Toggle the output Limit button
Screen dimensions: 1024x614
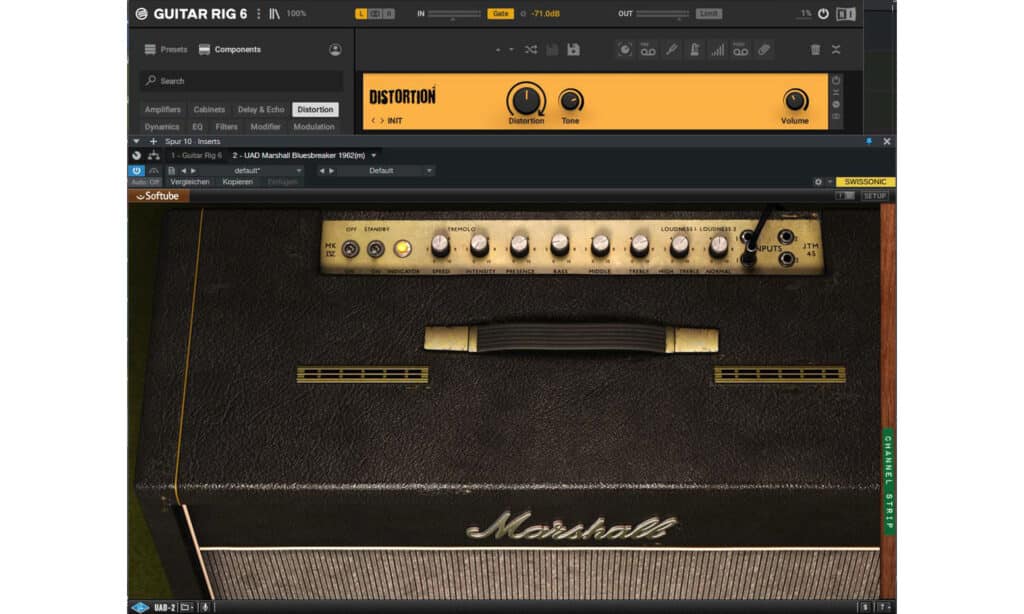(x=709, y=14)
